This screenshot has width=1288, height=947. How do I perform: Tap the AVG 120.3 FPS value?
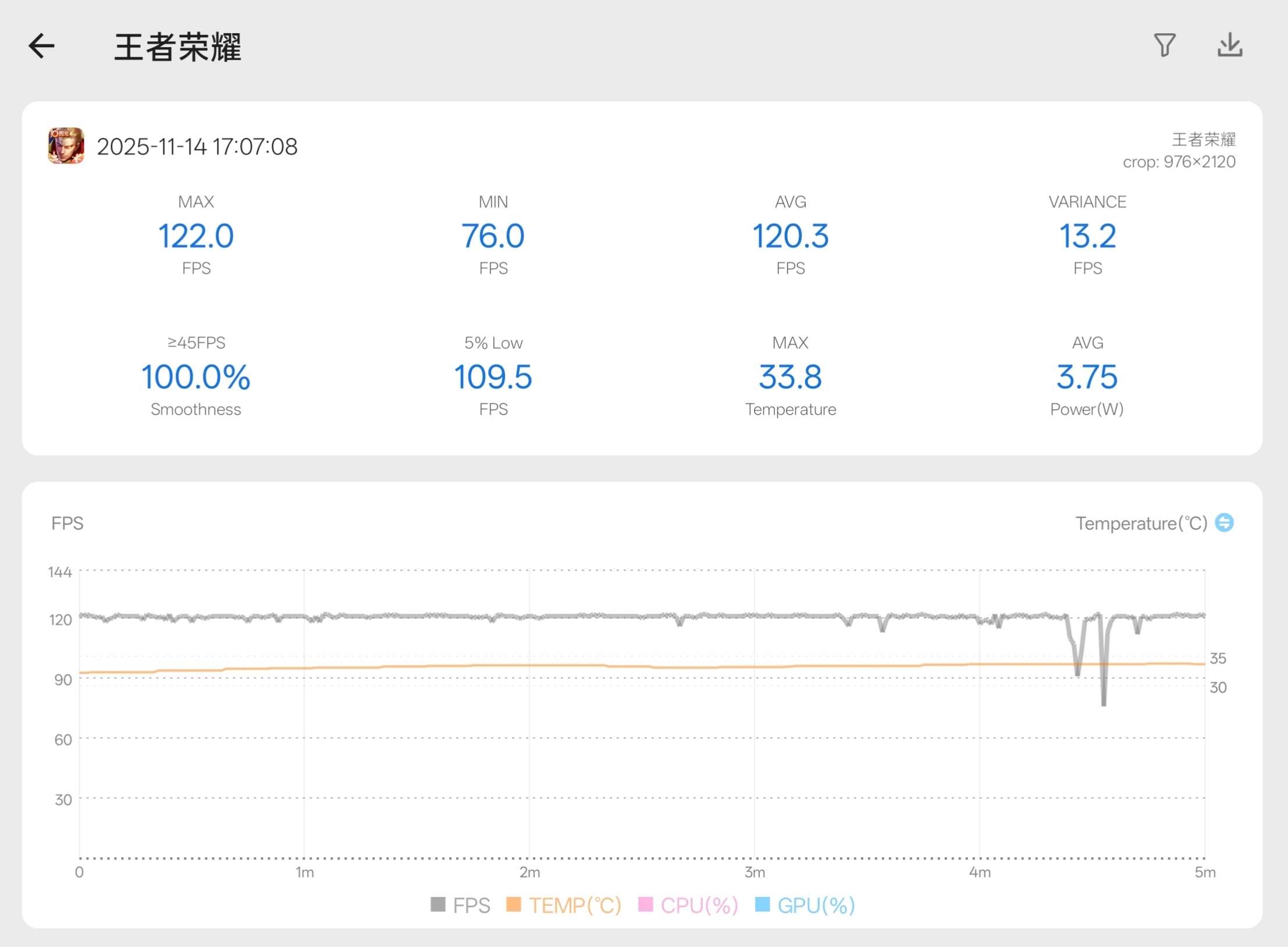(x=790, y=236)
